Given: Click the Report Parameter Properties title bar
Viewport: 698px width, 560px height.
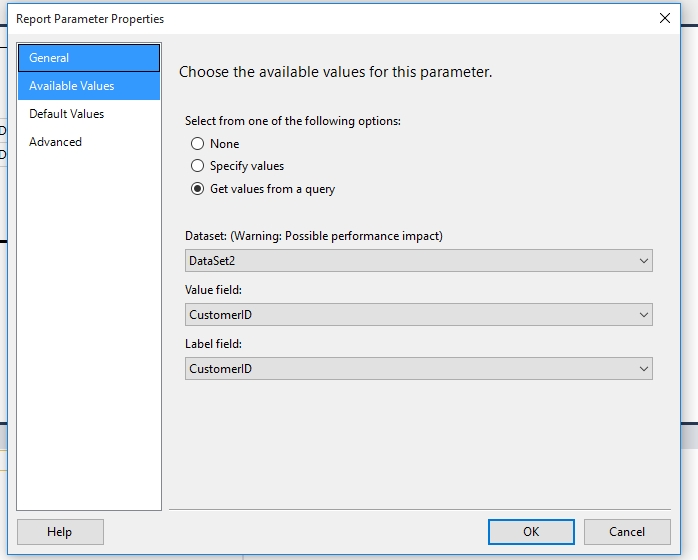Looking at the screenshot, I should point(300,18).
